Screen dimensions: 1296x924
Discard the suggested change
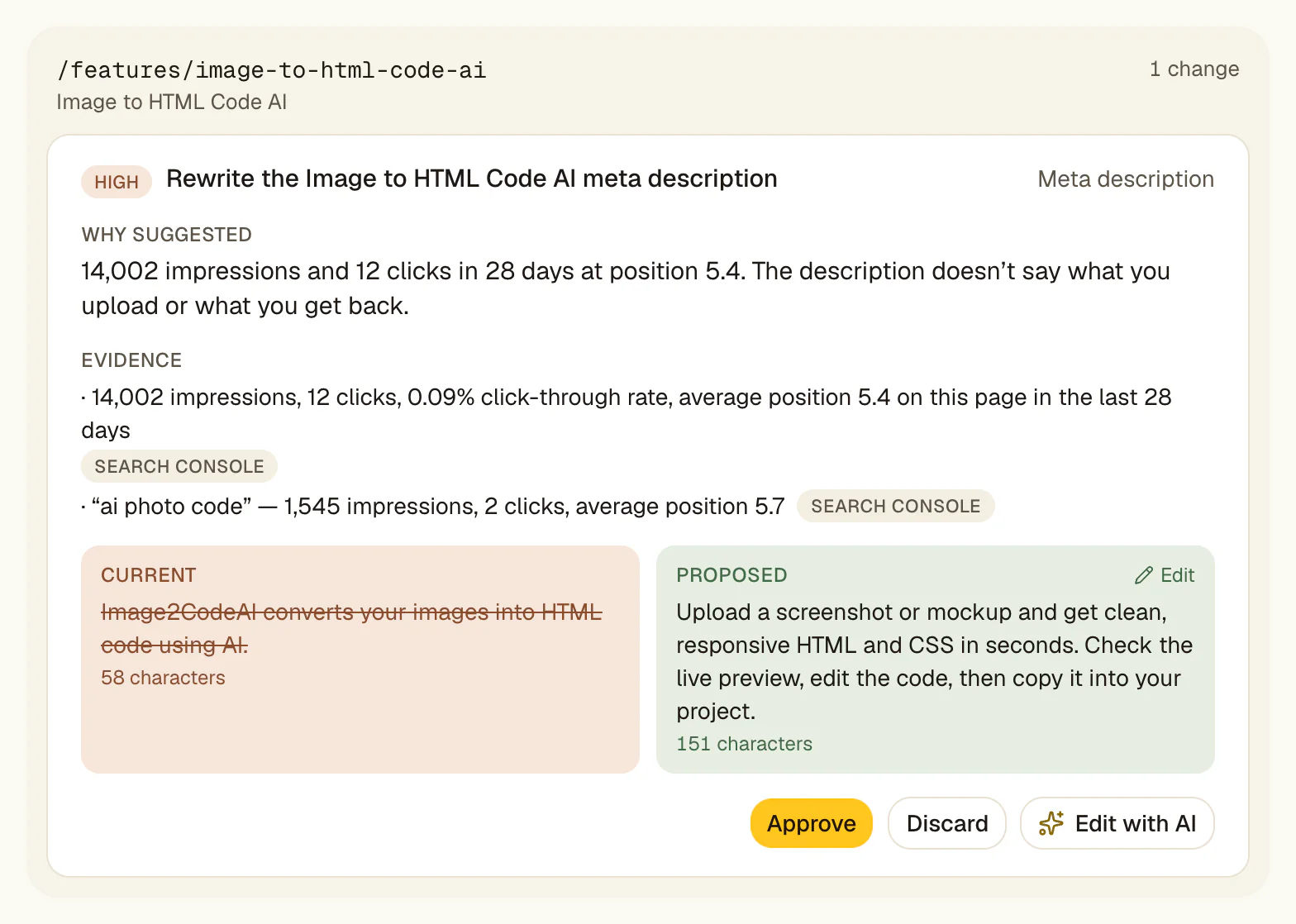tap(946, 823)
